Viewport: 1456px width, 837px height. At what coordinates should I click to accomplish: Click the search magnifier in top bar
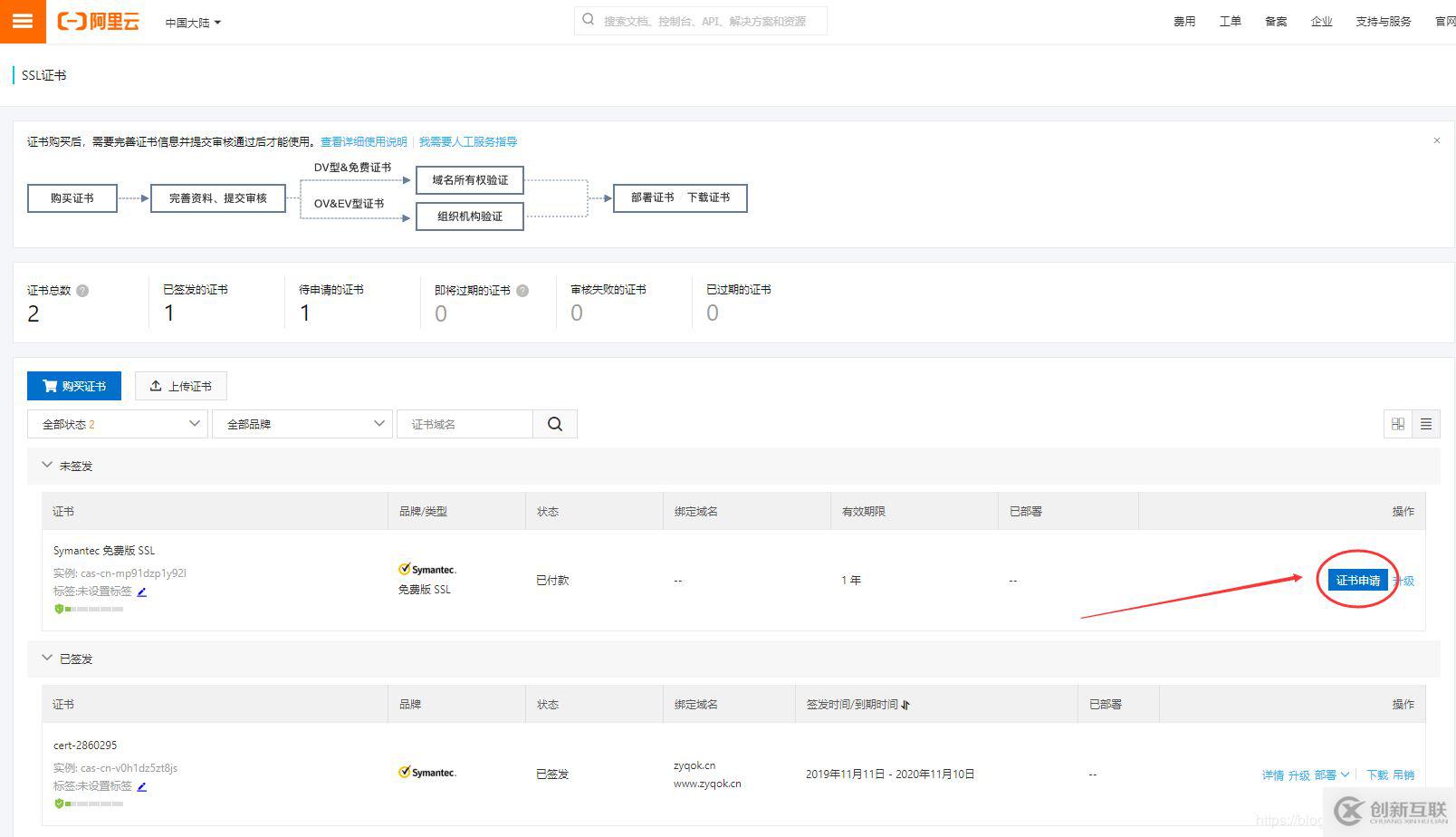coord(589,20)
